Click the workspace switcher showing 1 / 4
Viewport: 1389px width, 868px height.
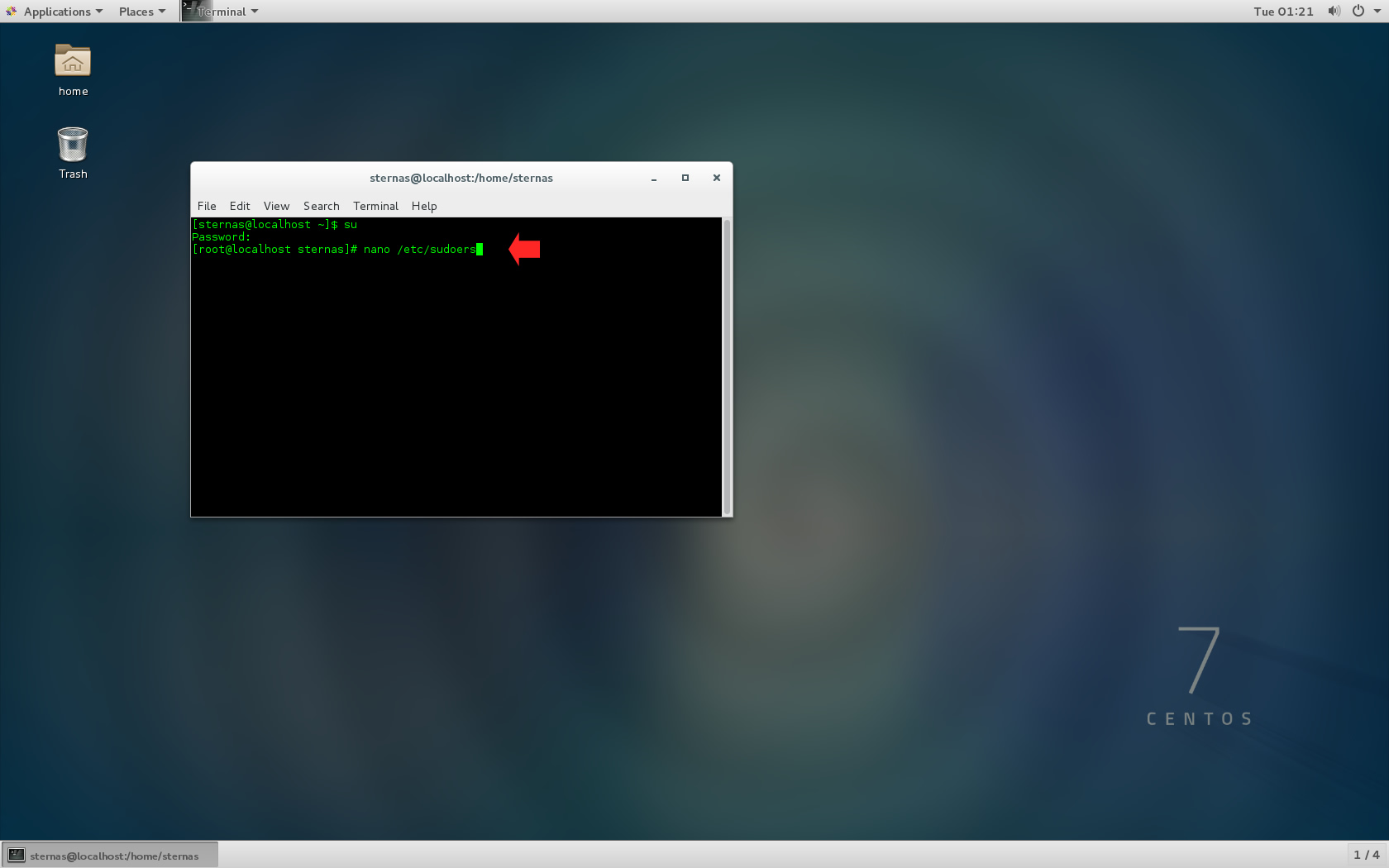coord(1366,855)
